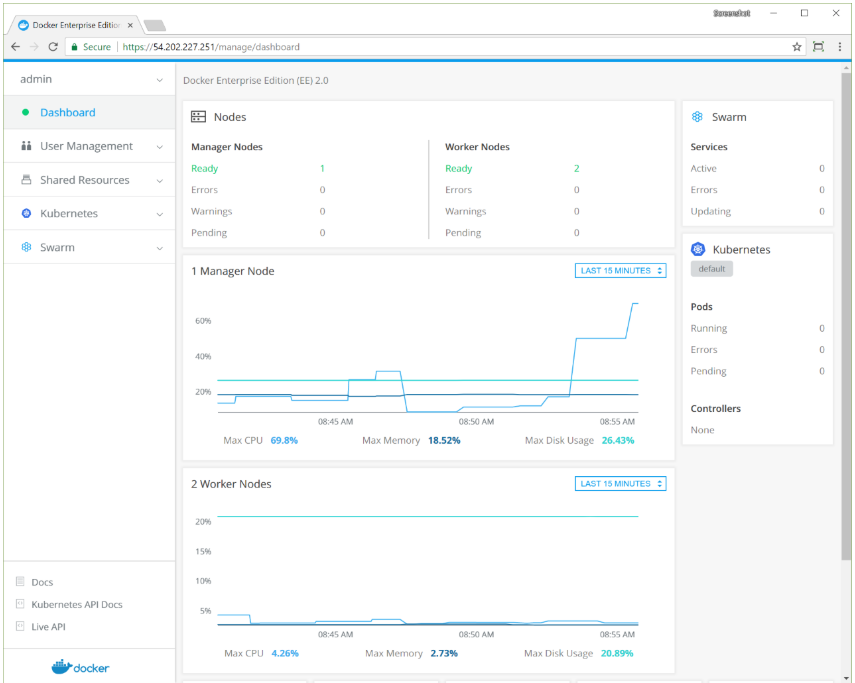Click the Swarm icon in left sidebar
The height and width of the screenshot is (683, 855).
point(27,247)
